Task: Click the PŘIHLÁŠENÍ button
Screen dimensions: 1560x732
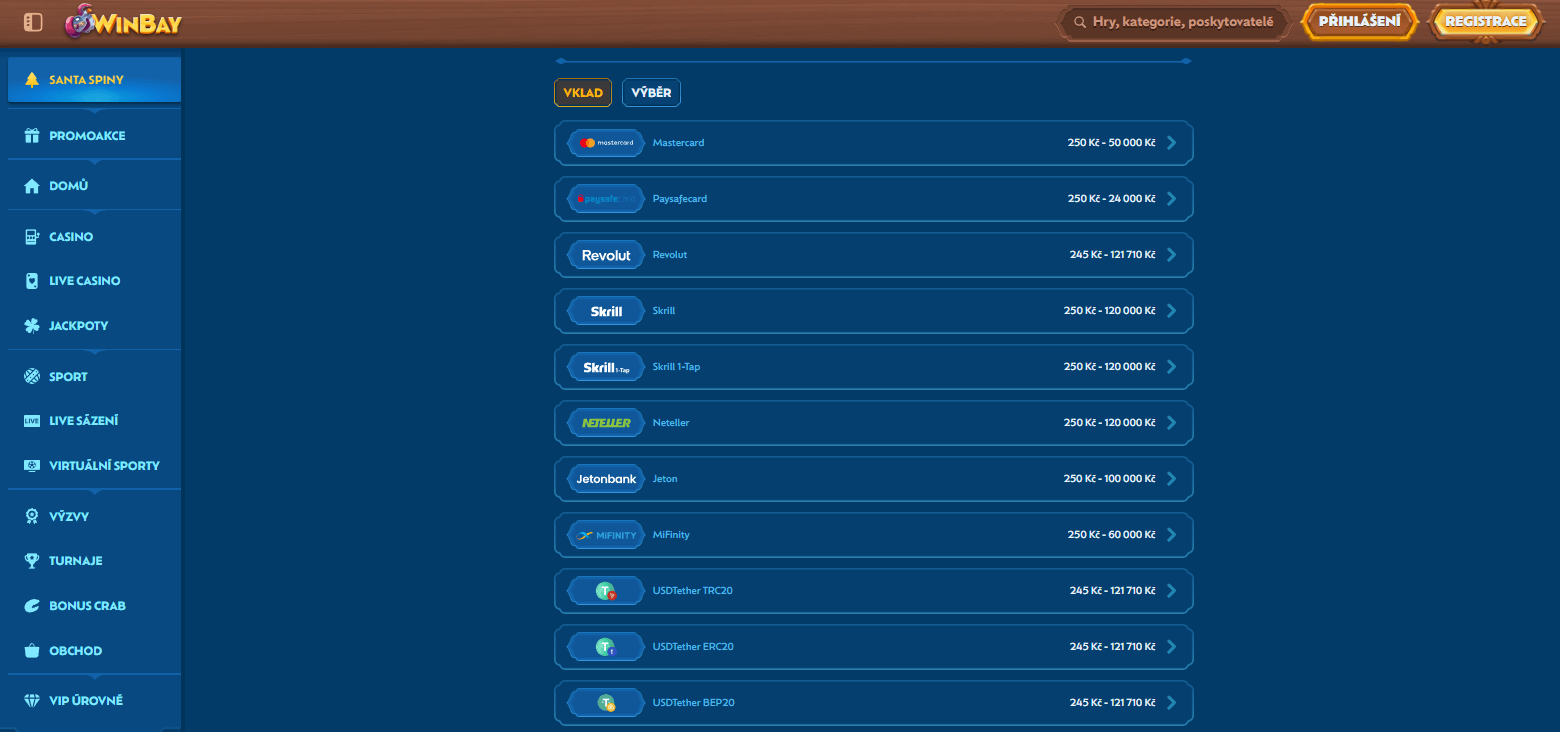Action: coord(1357,21)
